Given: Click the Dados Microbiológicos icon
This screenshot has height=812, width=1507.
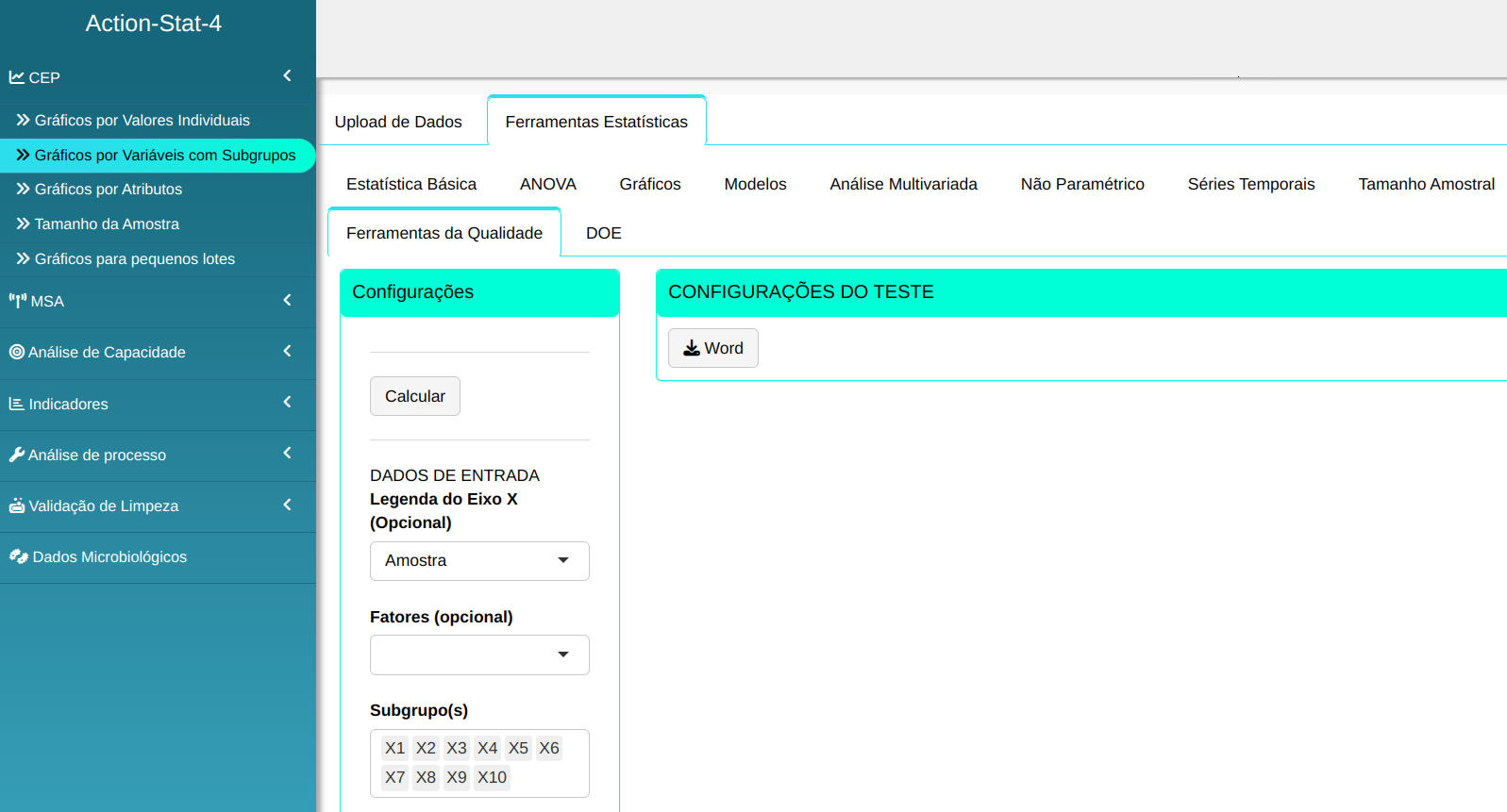Looking at the screenshot, I should coord(19,556).
